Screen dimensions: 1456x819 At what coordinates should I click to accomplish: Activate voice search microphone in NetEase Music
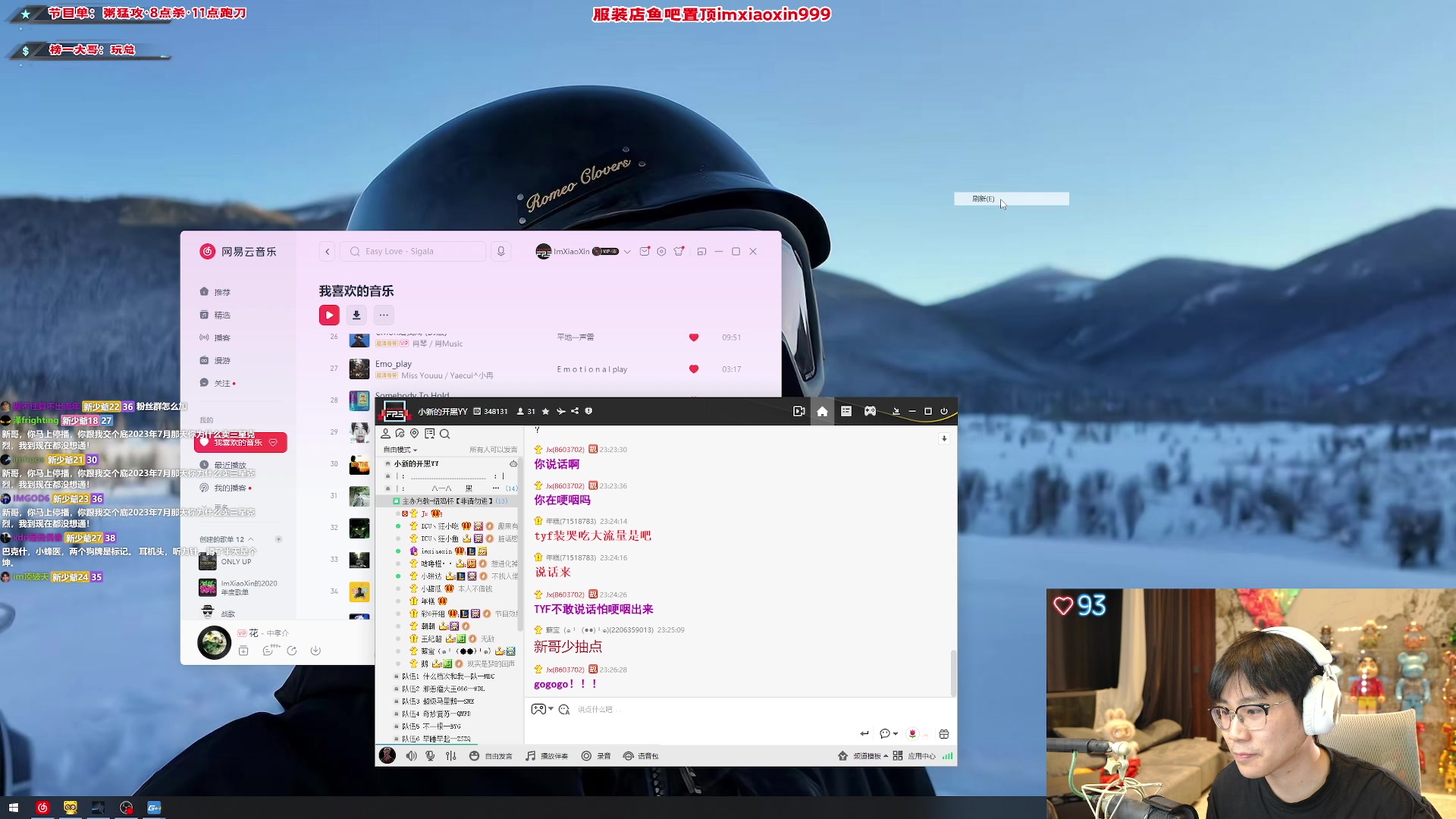click(500, 251)
